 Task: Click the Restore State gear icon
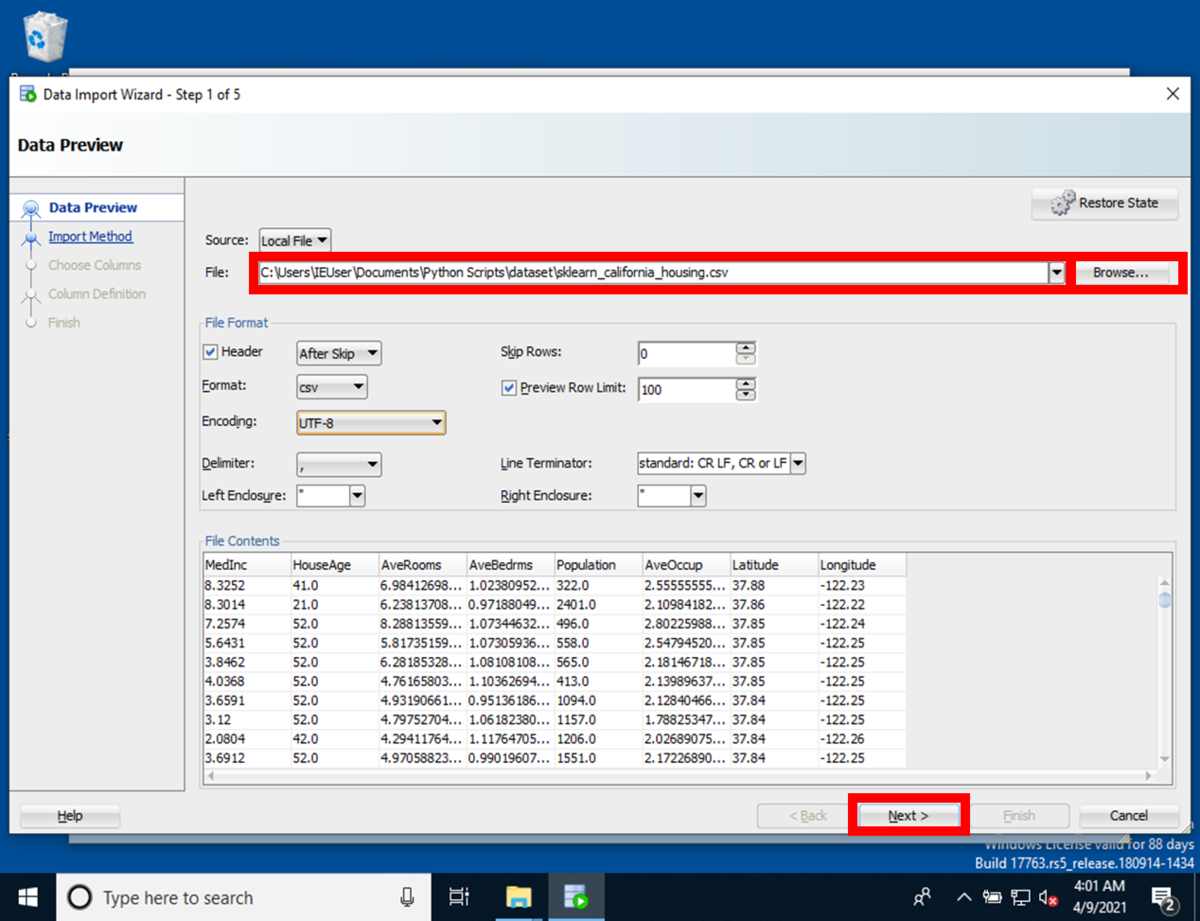pos(1061,203)
